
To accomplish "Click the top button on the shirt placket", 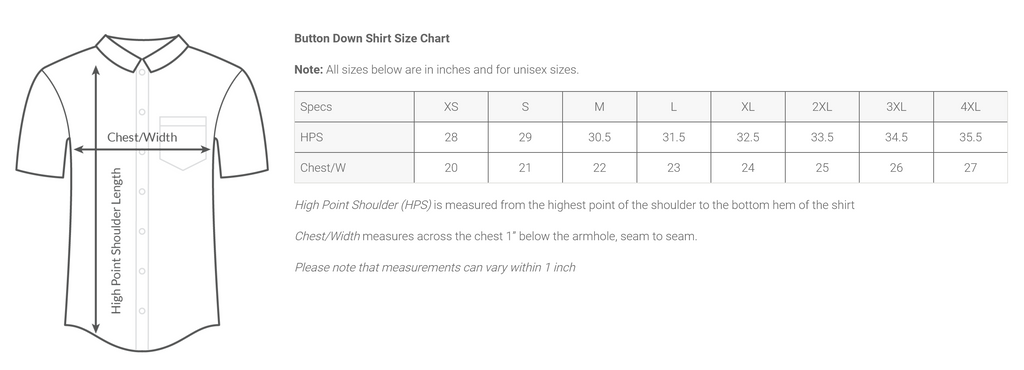I will 142,112.
